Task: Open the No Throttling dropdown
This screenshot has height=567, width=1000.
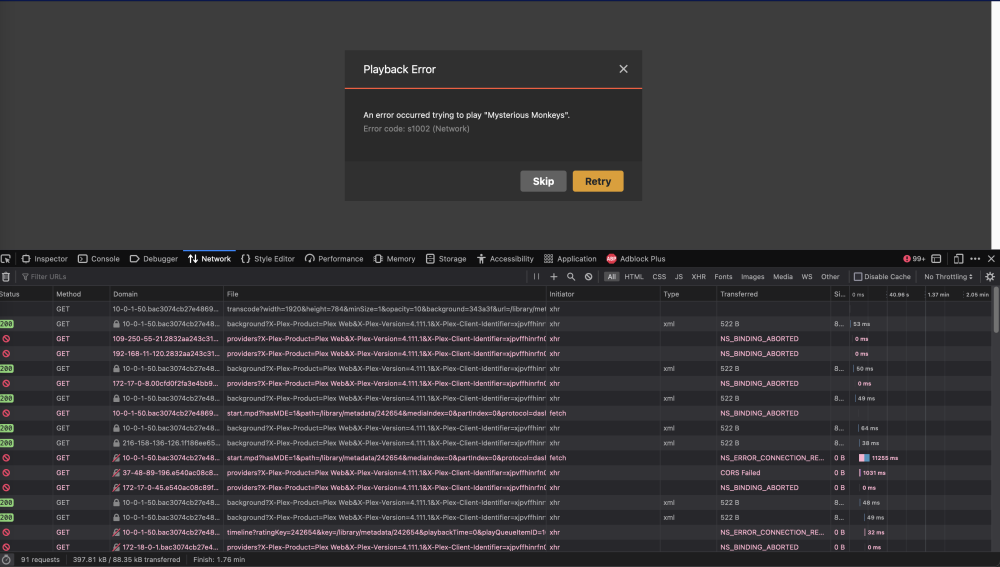Action: pos(948,277)
